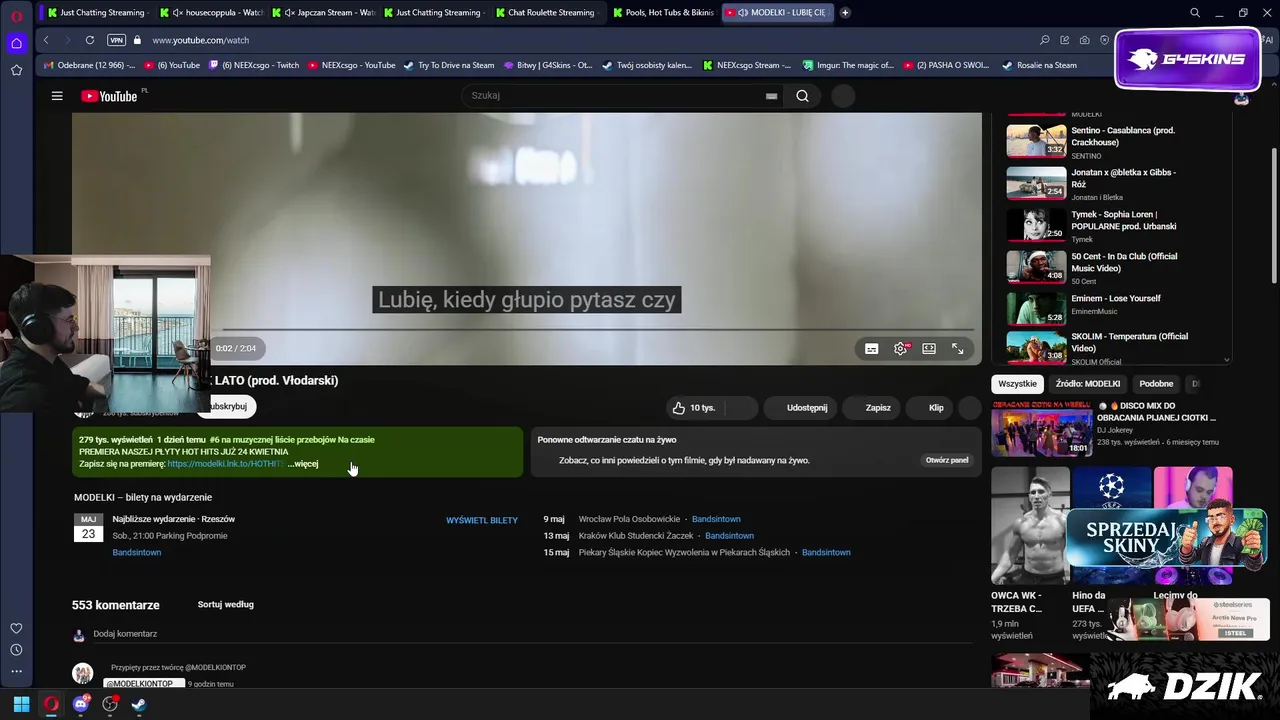
Task: Open Opera sidebar three-dots menu
Action: coord(16,672)
